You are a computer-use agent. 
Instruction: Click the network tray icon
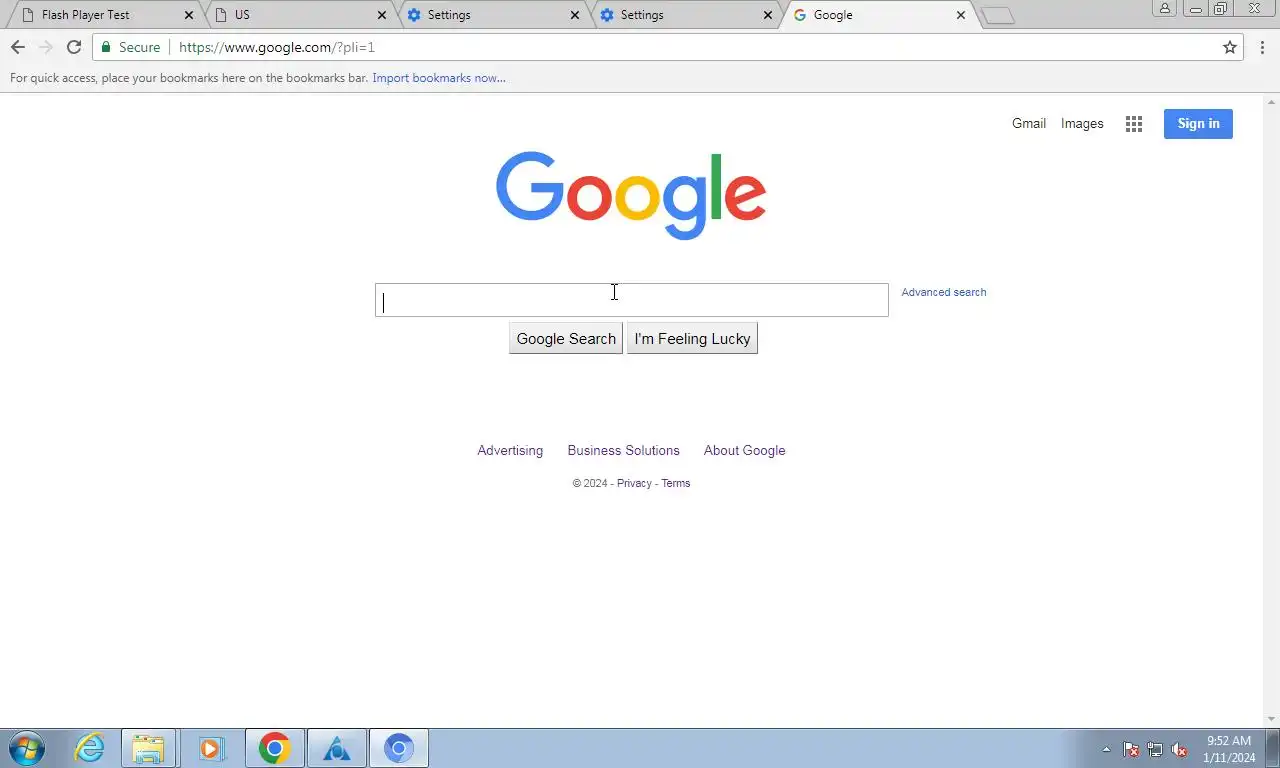coord(1155,749)
